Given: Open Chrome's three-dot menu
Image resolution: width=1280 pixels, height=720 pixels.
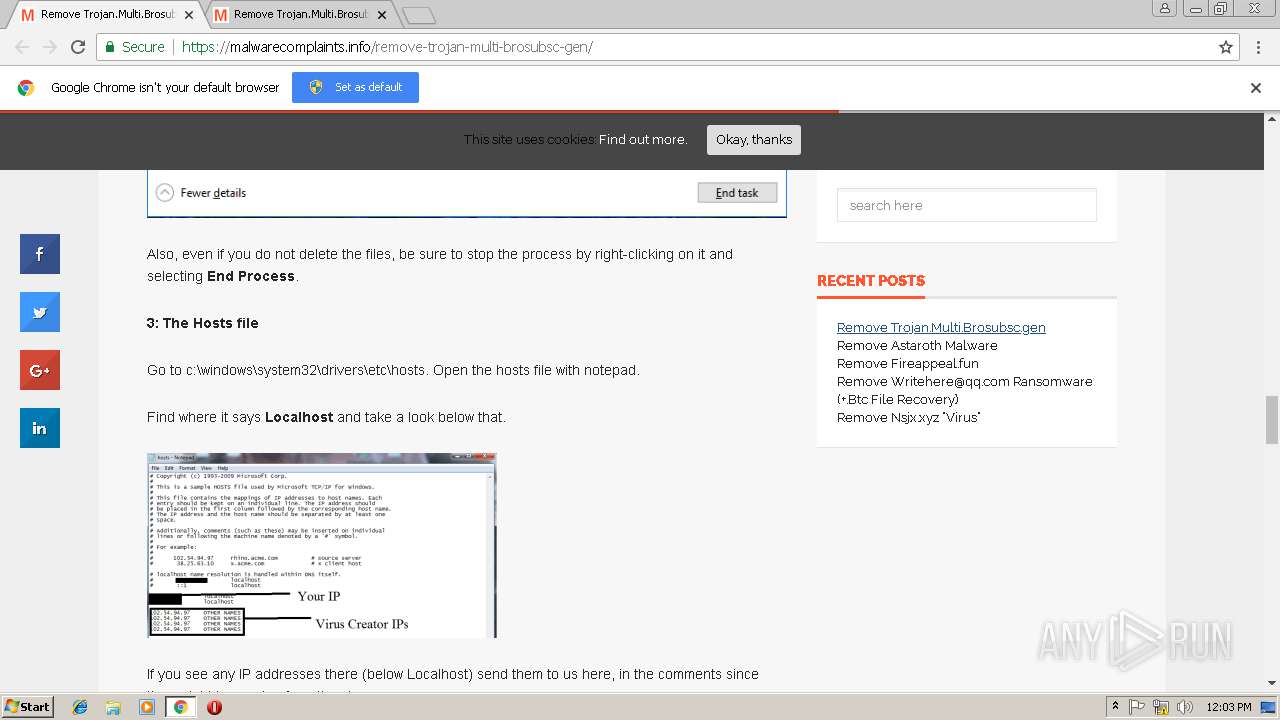Looking at the screenshot, I should (x=1259, y=47).
